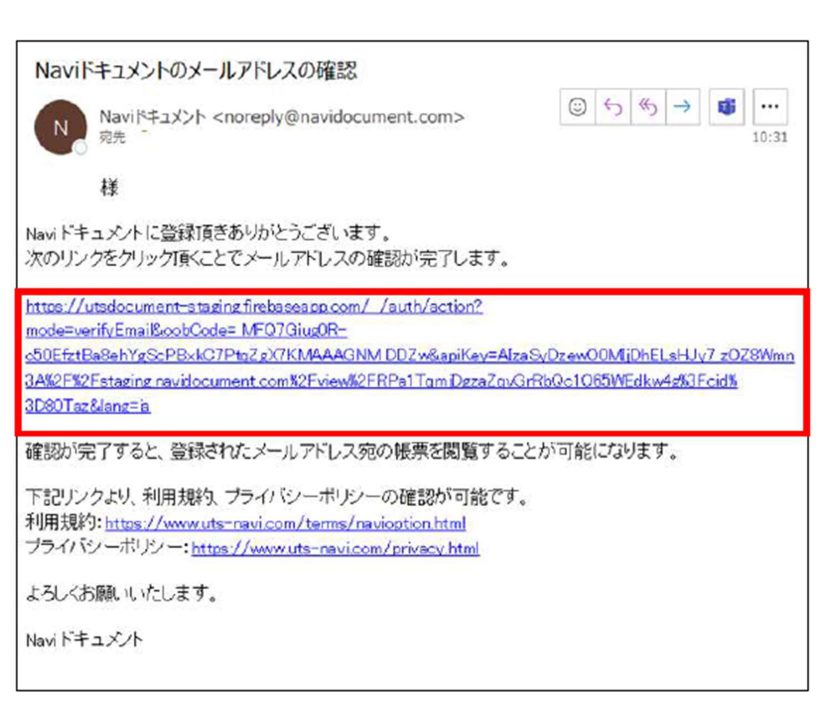Viewport: 824px width, 715px height.
Task: Open the more actions ellipsis menu
Action: click(x=768, y=108)
